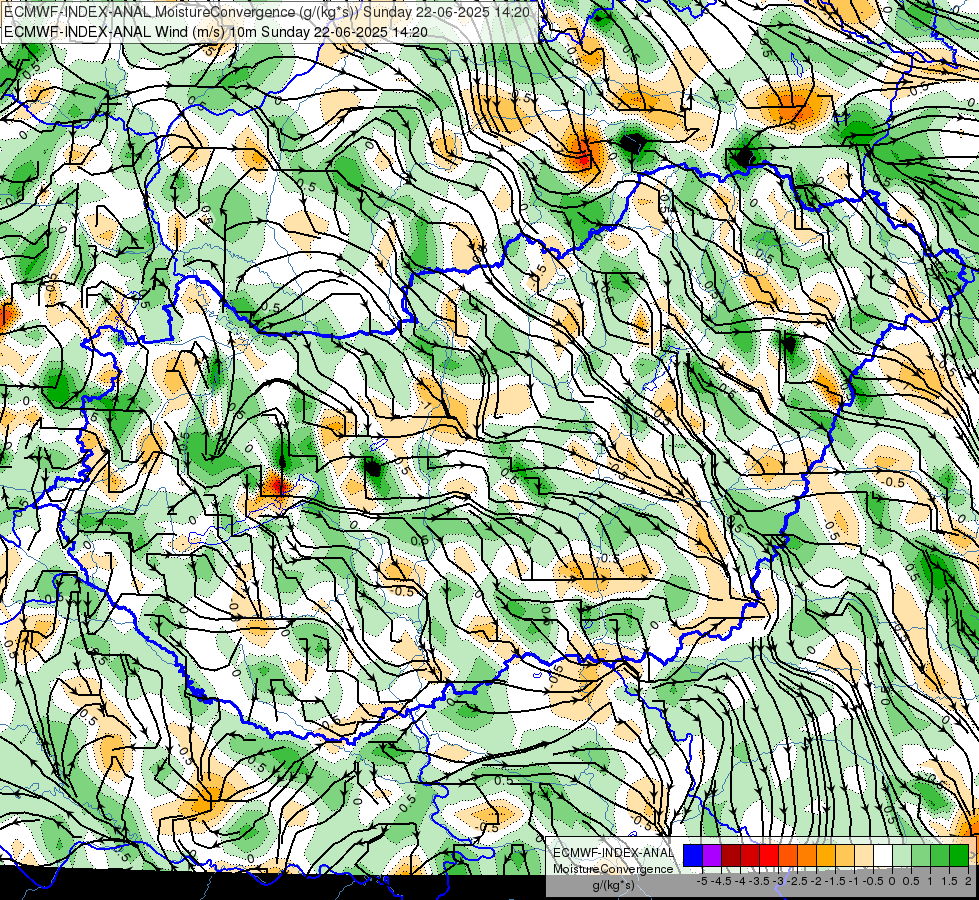Image resolution: width=979 pixels, height=900 pixels.
Task: Pick the green swatch between 1 and 1.5
Action: point(940,856)
